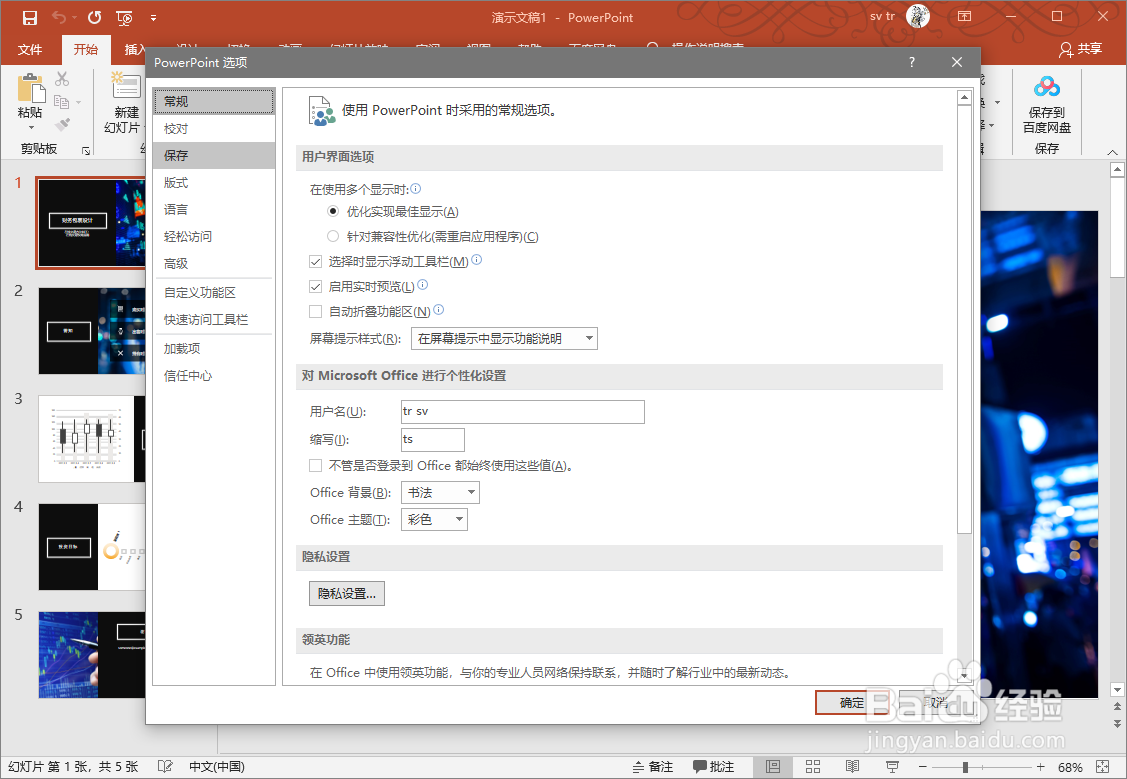The width and height of the screenshot is (1127, 779).
Task: Switch to Slide Sorter view icon
Action: pos(813,767)
